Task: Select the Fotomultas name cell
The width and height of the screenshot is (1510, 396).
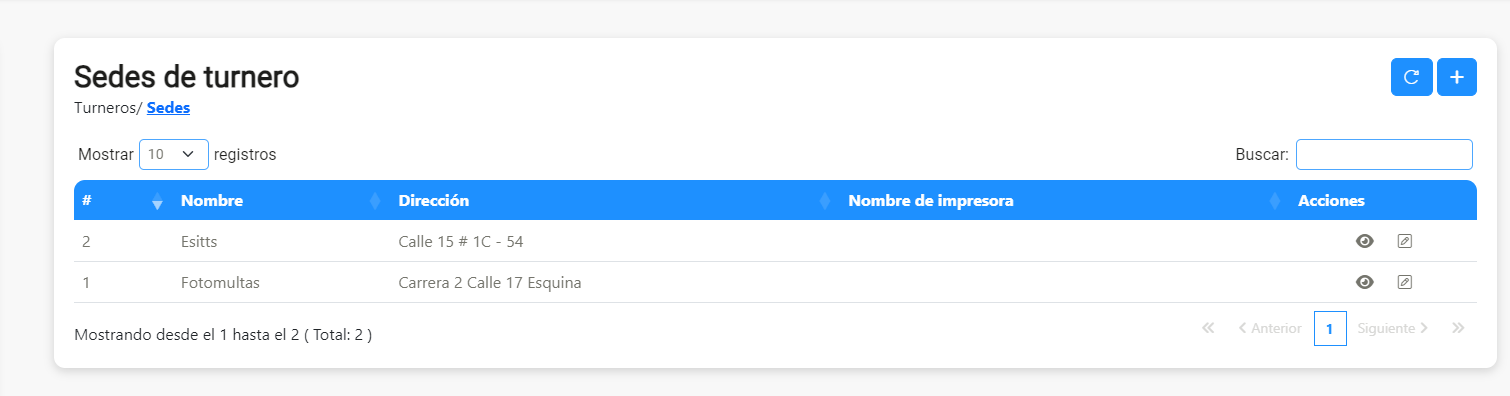Action: tap(220, 283)
